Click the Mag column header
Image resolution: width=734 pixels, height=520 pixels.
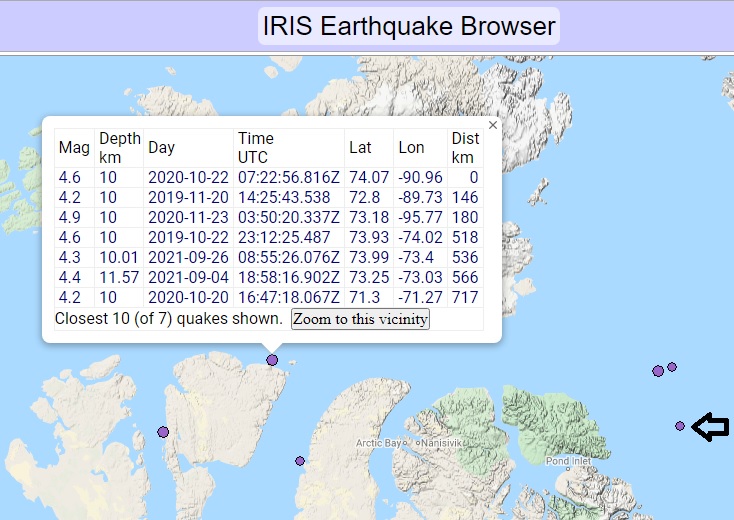(74, 148)
